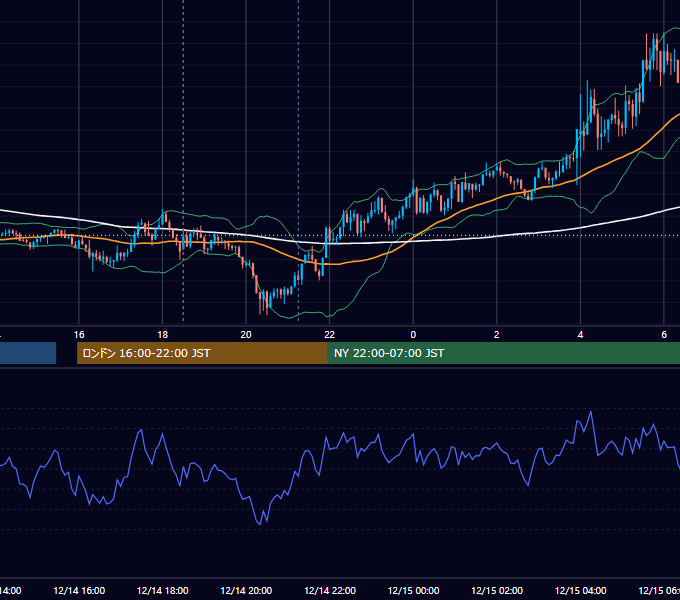The height and width of the screenshot is (600, 680).
Task: Click the 12/15 04:00 date label
Action: [x=581, y=590]
